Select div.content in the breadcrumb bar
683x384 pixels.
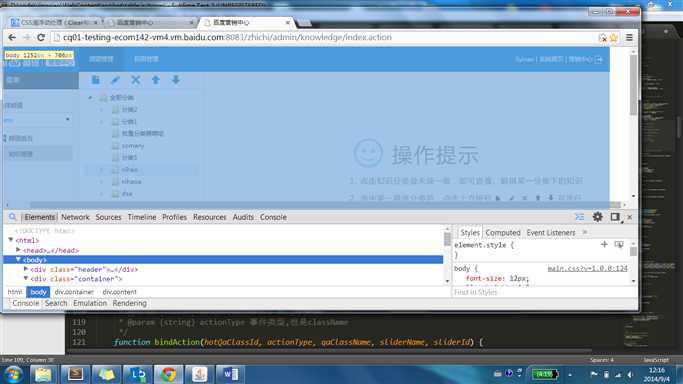119,292
